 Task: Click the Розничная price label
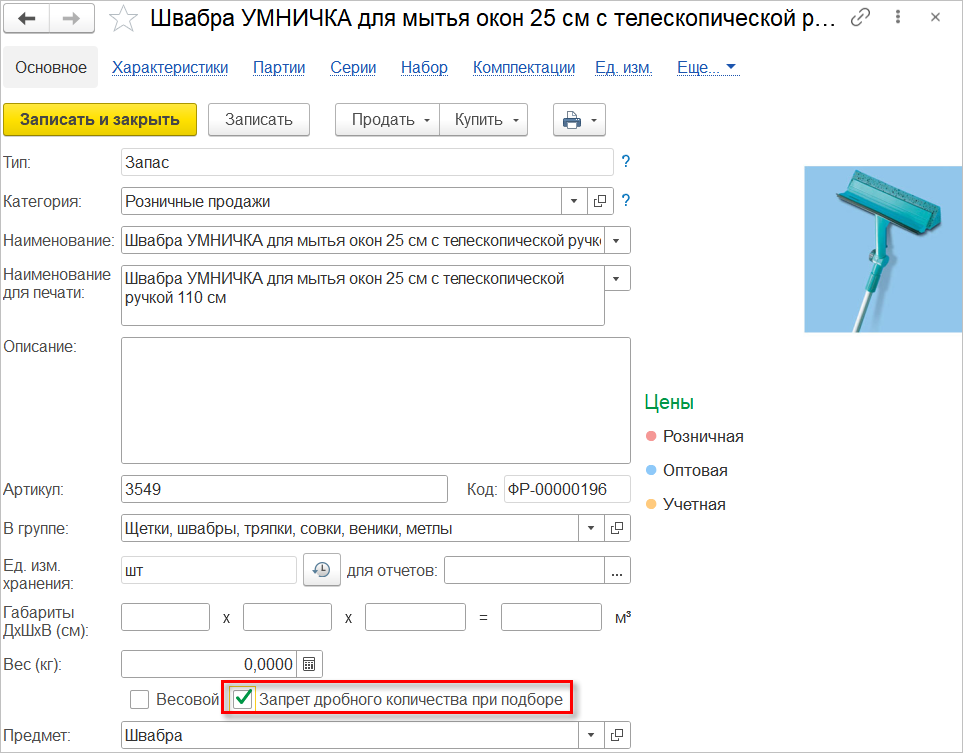point(703,436)
